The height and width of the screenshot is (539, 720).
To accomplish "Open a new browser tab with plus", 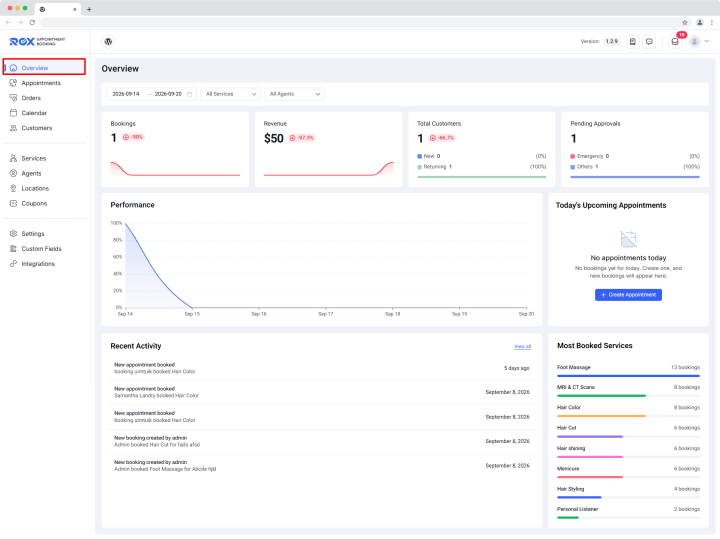I will pyautogui.click(x=89, y=9).
